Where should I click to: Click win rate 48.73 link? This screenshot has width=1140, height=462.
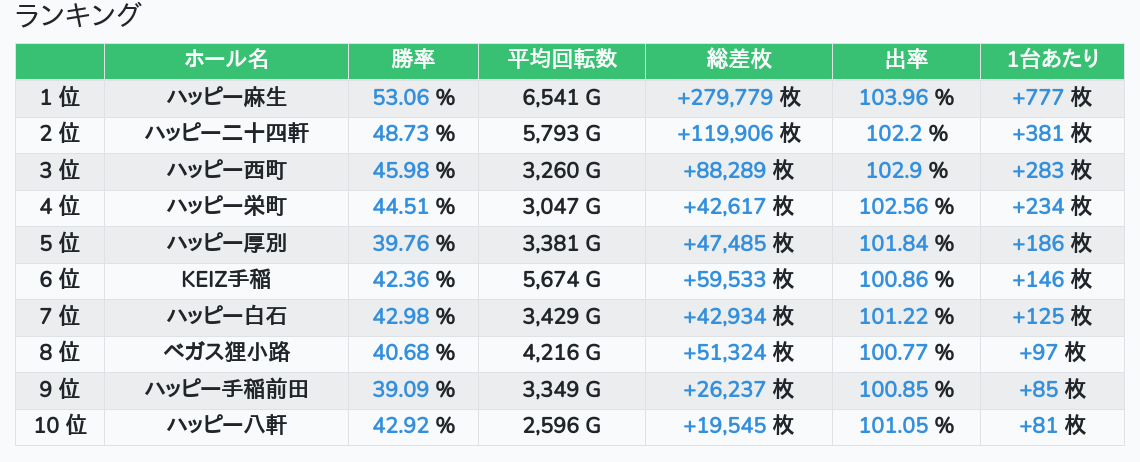pos(400,133)
